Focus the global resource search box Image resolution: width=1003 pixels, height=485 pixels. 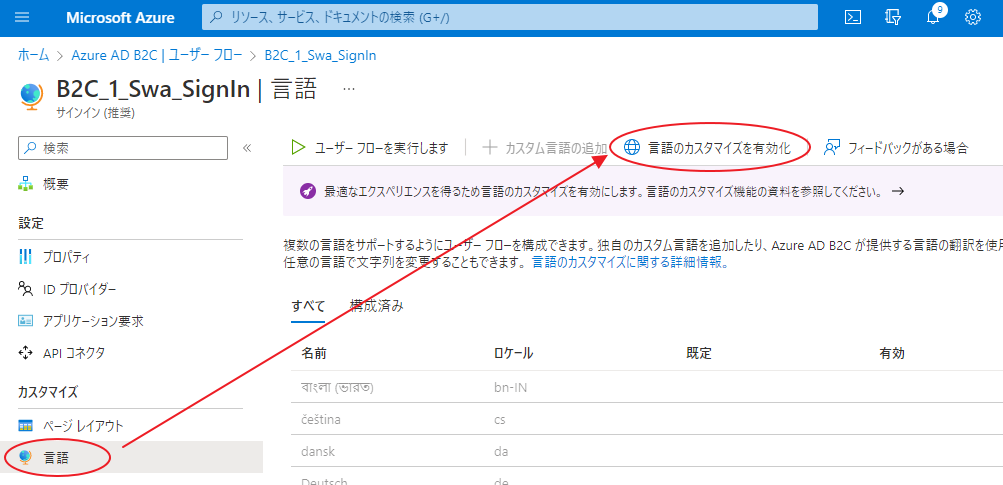[510, 17]
